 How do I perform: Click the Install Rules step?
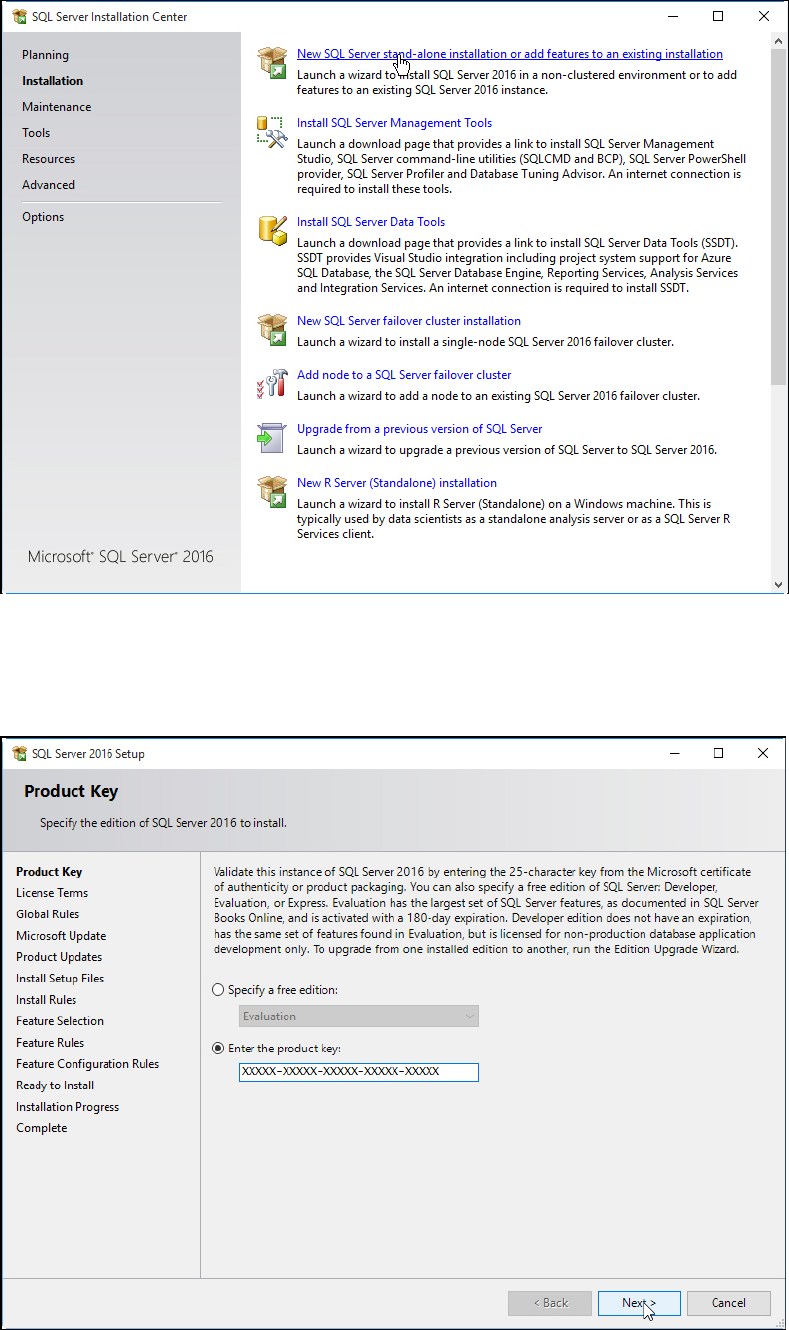(46, 1000)
